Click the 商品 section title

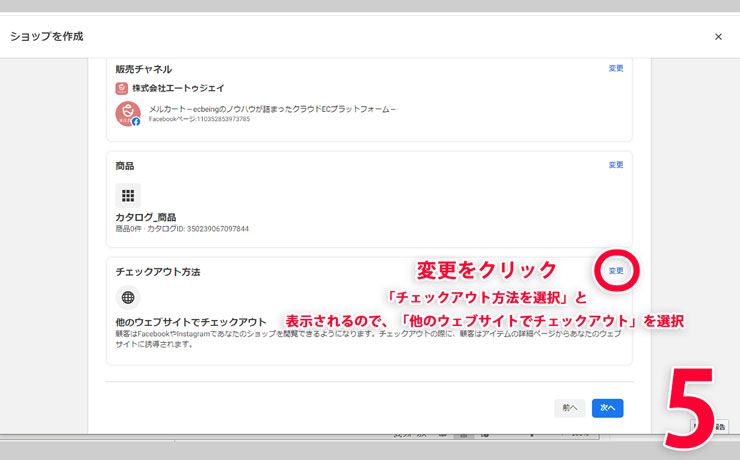(125, 166)
